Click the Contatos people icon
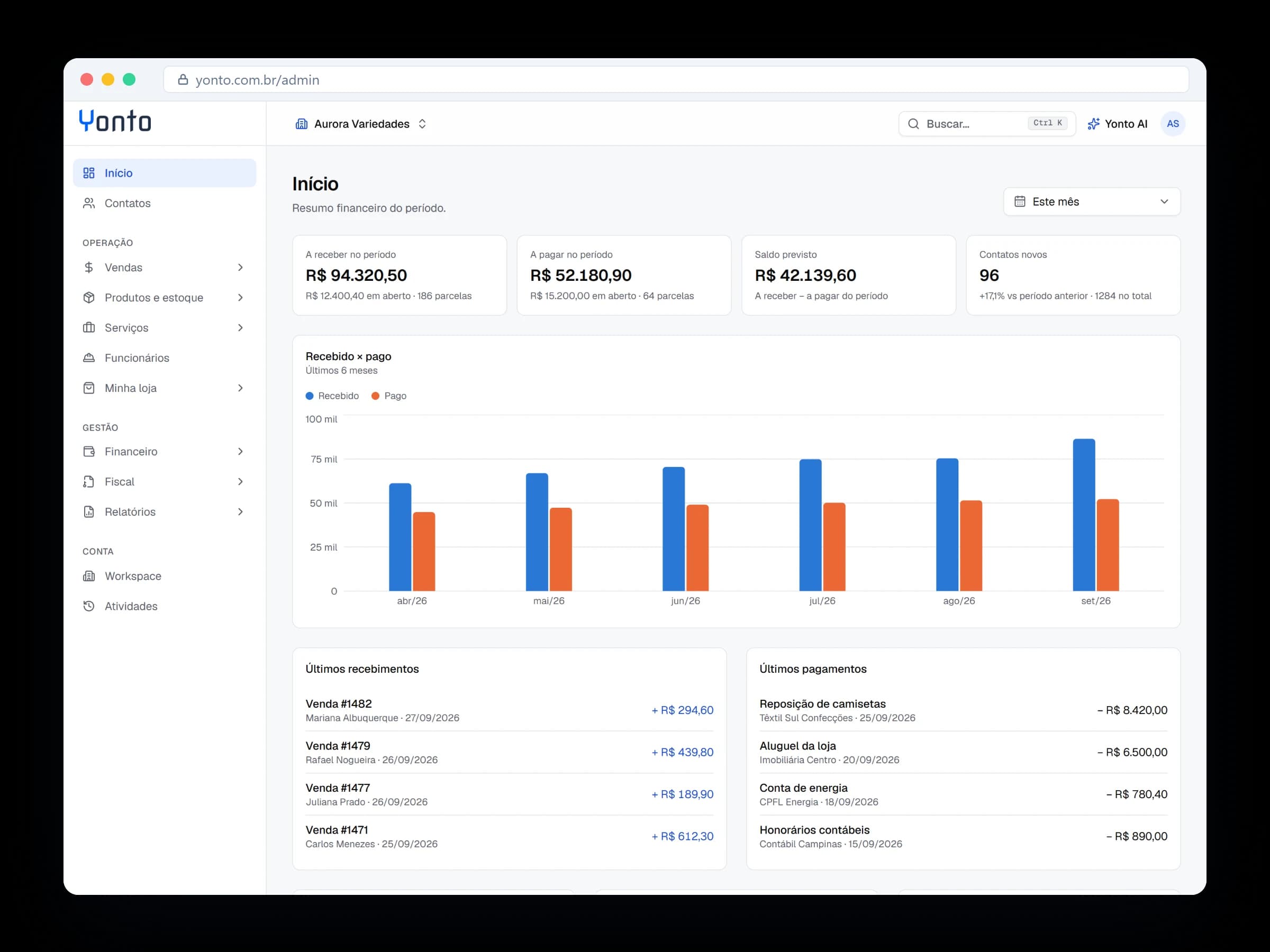Screen dimensions: 1270x952 click(x=89, y=203)
